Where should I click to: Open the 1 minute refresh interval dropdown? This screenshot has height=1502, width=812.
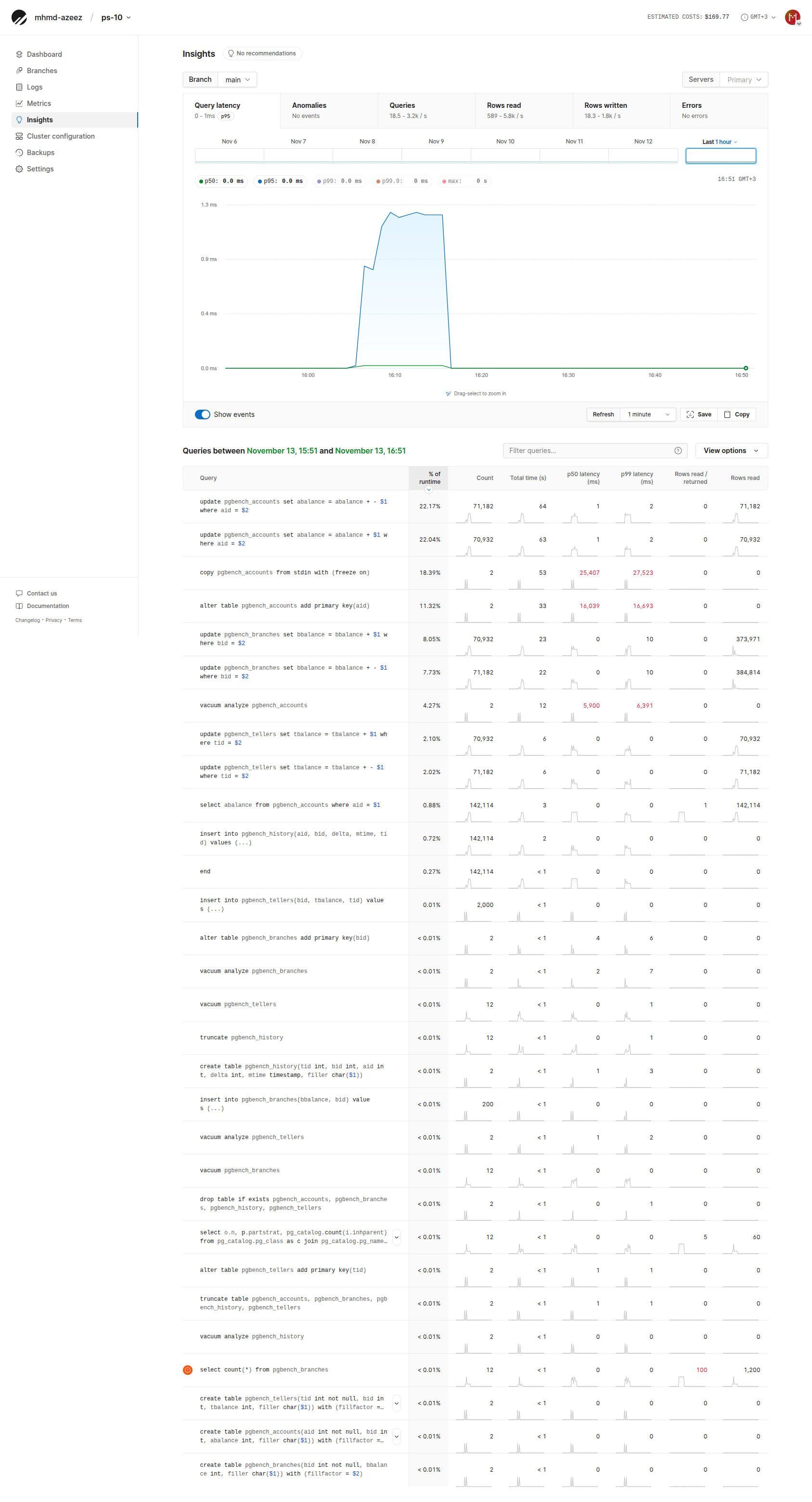coord(647,414)
